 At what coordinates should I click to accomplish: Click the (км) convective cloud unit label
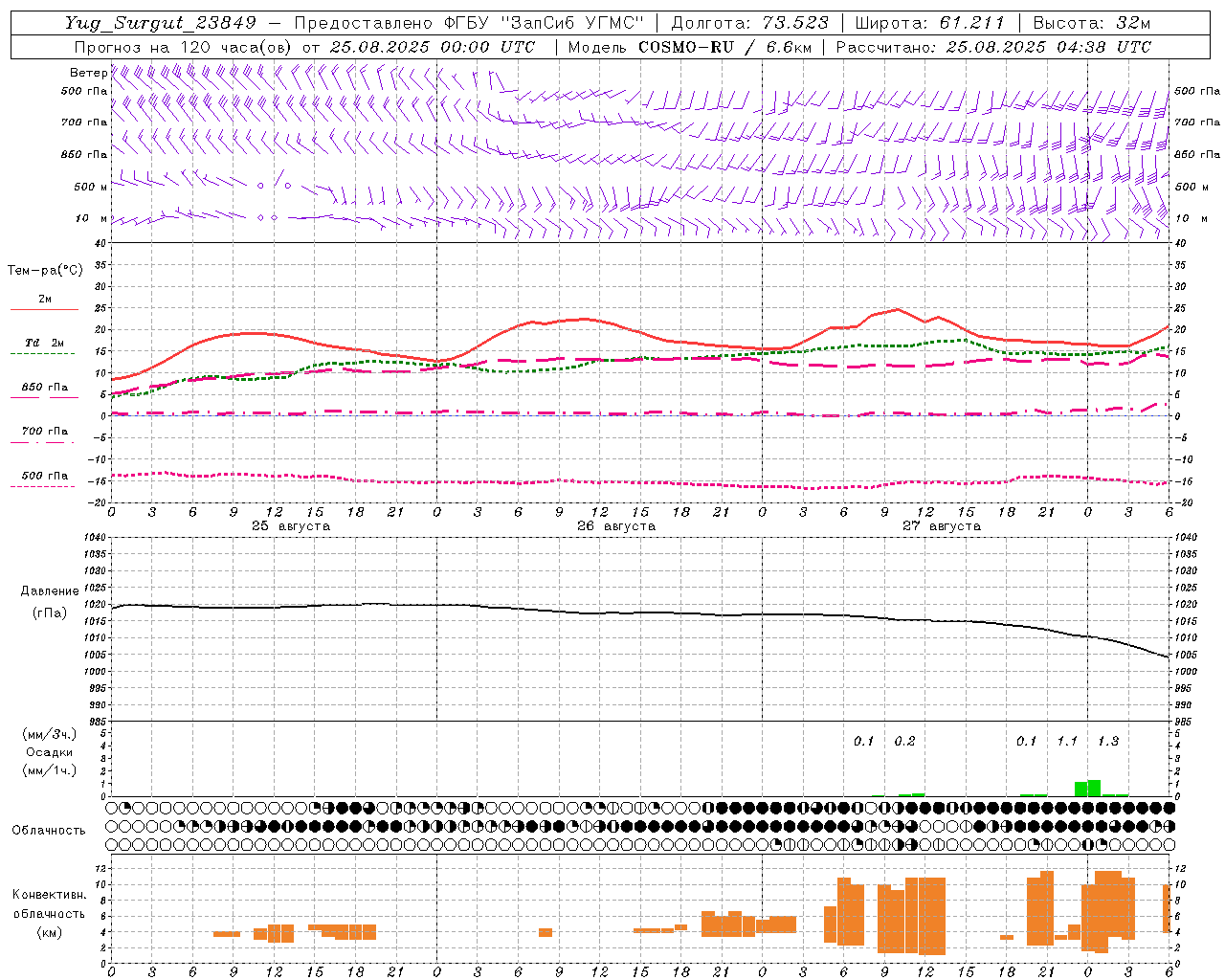point(49,932)
